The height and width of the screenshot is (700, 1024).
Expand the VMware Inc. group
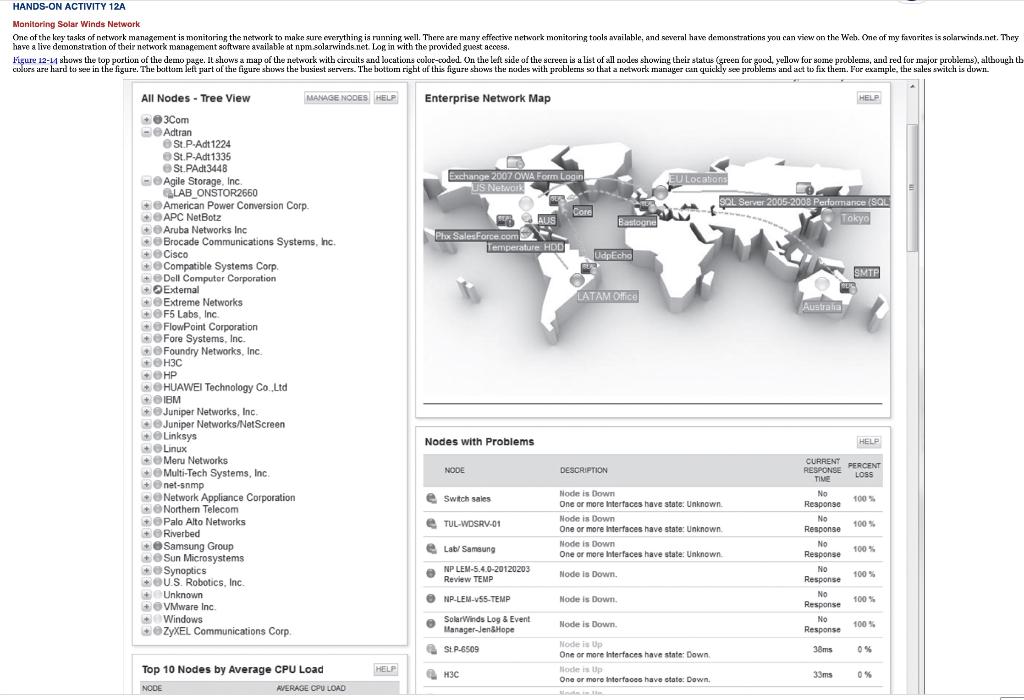[x=146, y=607]
